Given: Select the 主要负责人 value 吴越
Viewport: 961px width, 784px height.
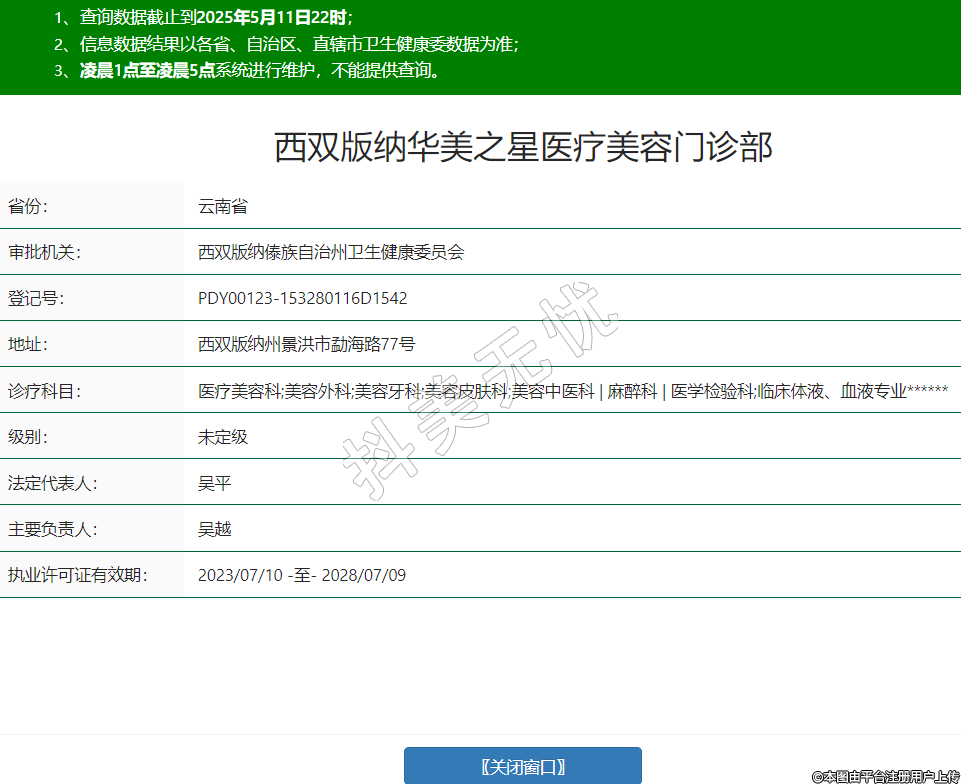Looking at the screenshot, I should pyautogui.click(x=214, y=529).
